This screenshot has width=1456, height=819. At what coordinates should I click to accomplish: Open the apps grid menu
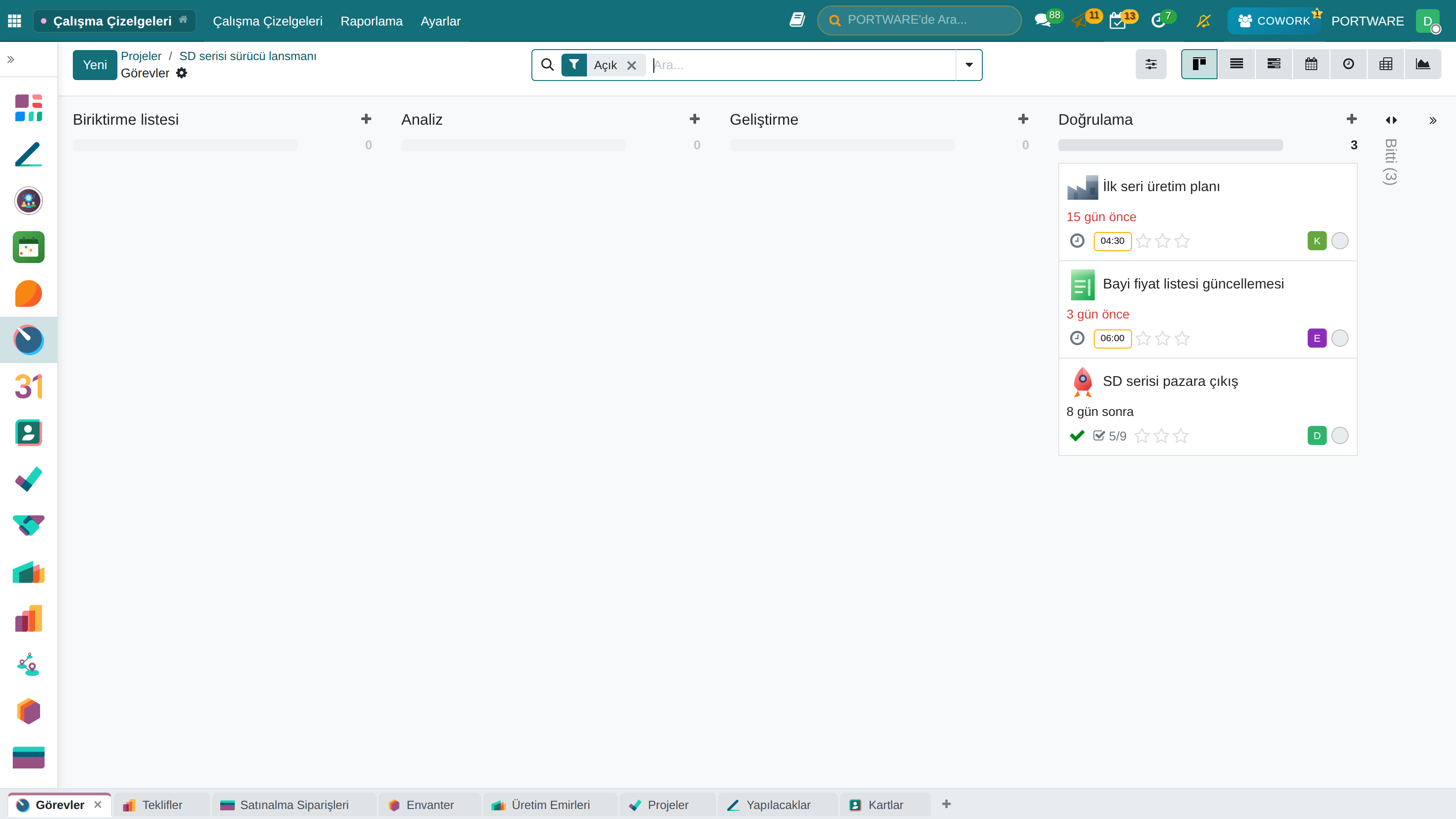15,21
